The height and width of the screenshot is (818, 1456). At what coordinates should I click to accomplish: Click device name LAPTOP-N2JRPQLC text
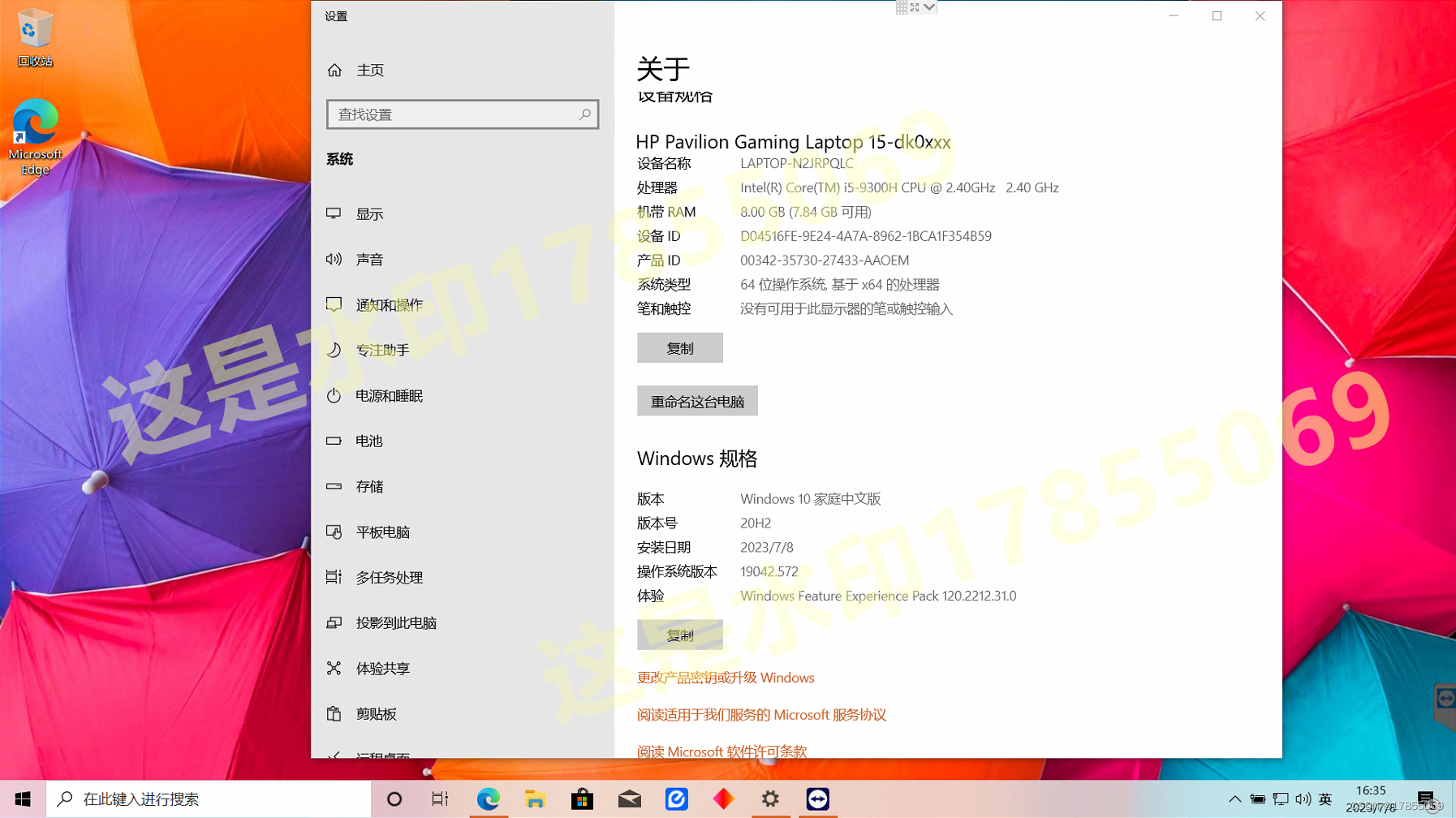(x=797, y=163)
